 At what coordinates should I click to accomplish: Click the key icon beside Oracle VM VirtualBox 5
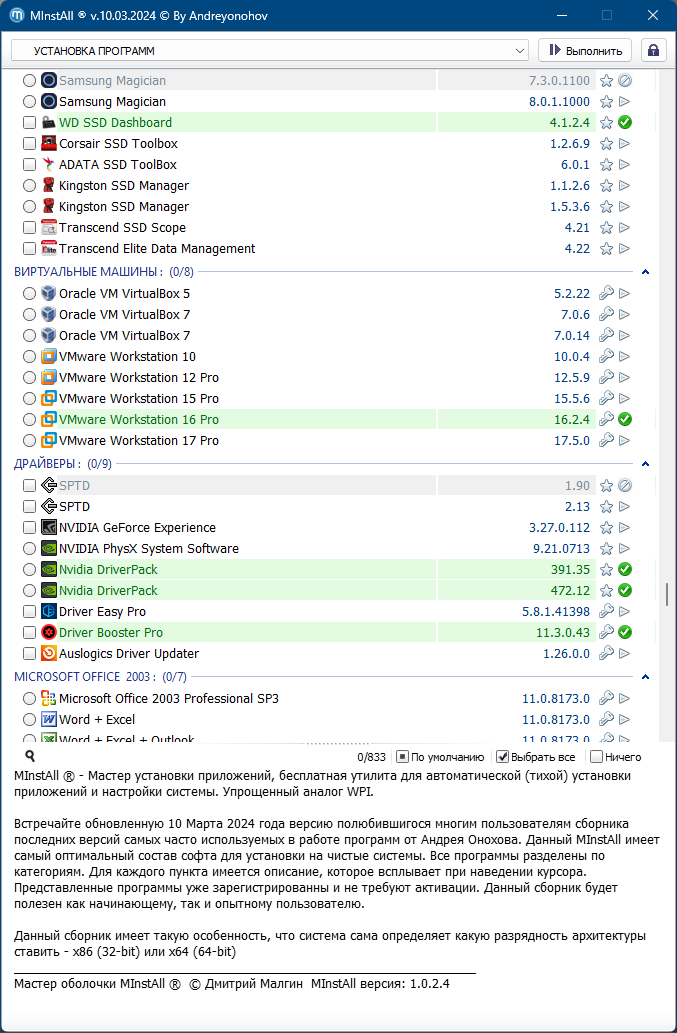tap(606, 294)
